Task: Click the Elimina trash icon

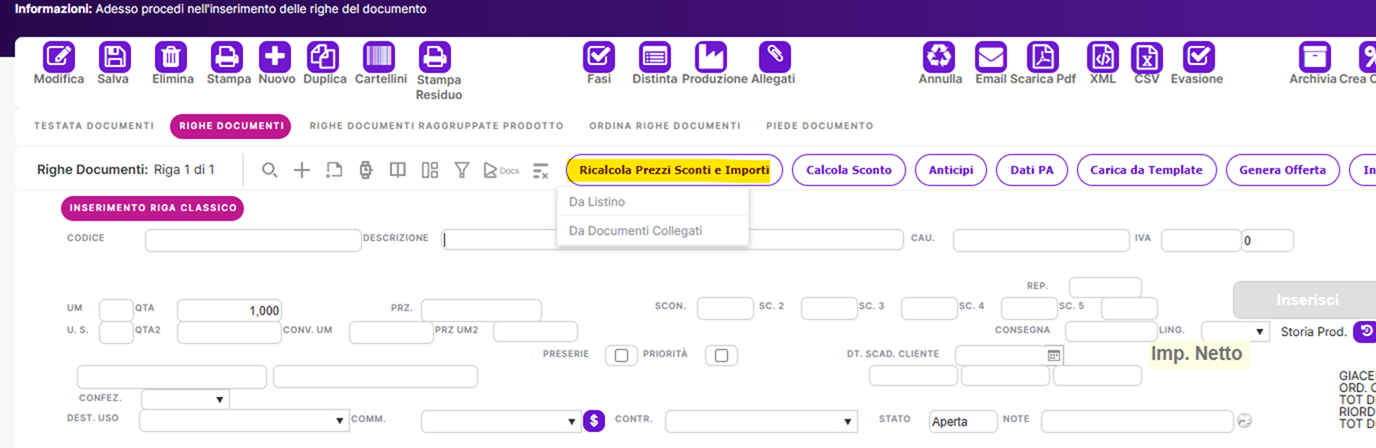Action: pos(171,56)
